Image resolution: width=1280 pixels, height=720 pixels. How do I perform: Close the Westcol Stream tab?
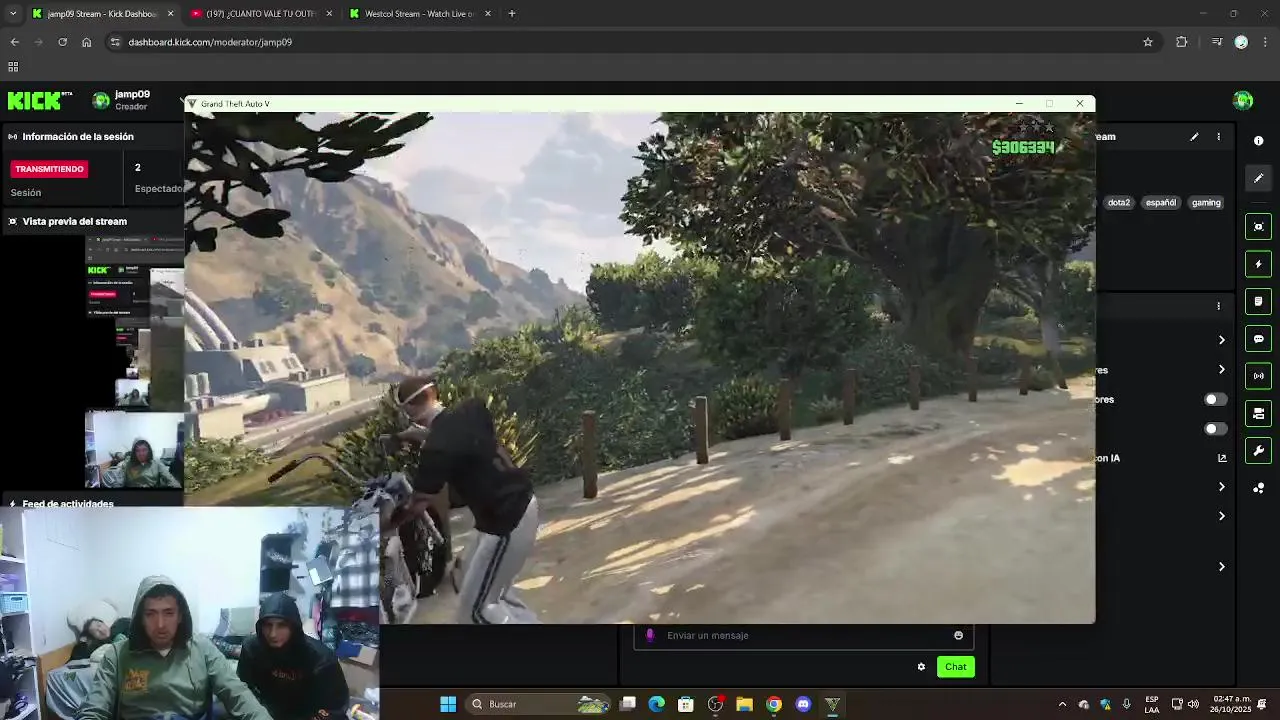(488, 14)
